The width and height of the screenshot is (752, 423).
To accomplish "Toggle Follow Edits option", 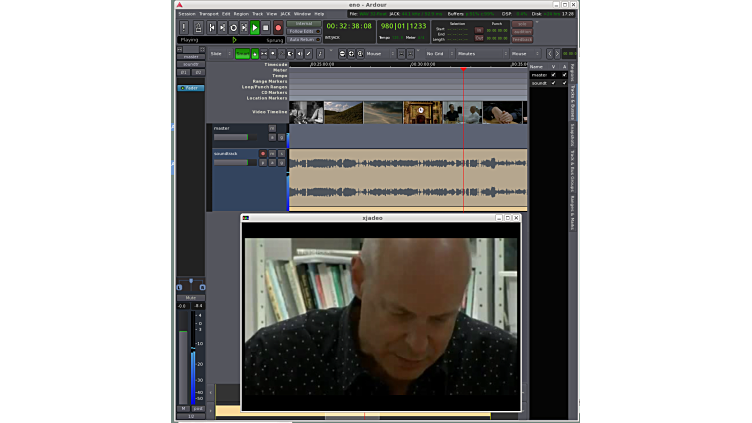I will 304,31.
